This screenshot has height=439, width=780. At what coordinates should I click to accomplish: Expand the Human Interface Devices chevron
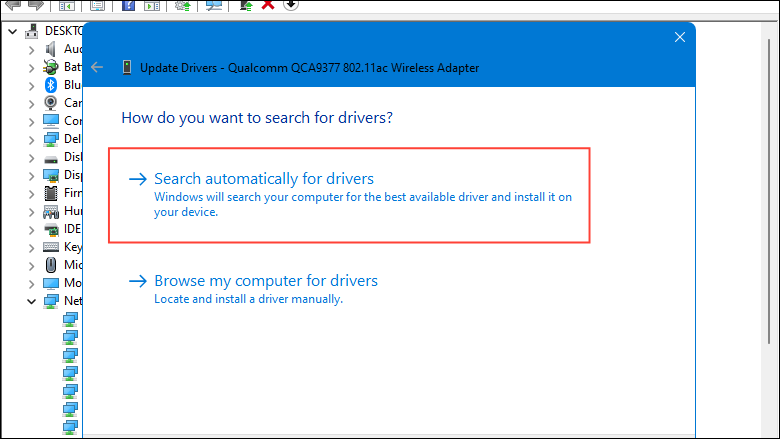pos(31,212)
